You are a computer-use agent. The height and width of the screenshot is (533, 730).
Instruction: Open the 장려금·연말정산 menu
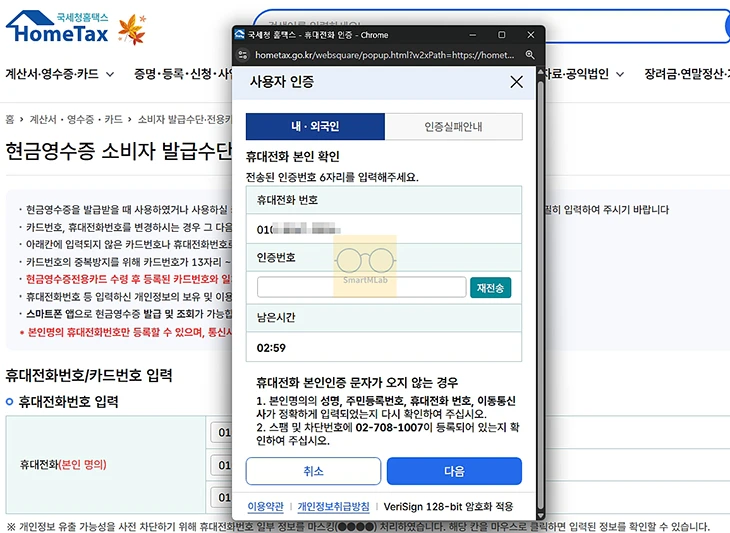point(687,74)
